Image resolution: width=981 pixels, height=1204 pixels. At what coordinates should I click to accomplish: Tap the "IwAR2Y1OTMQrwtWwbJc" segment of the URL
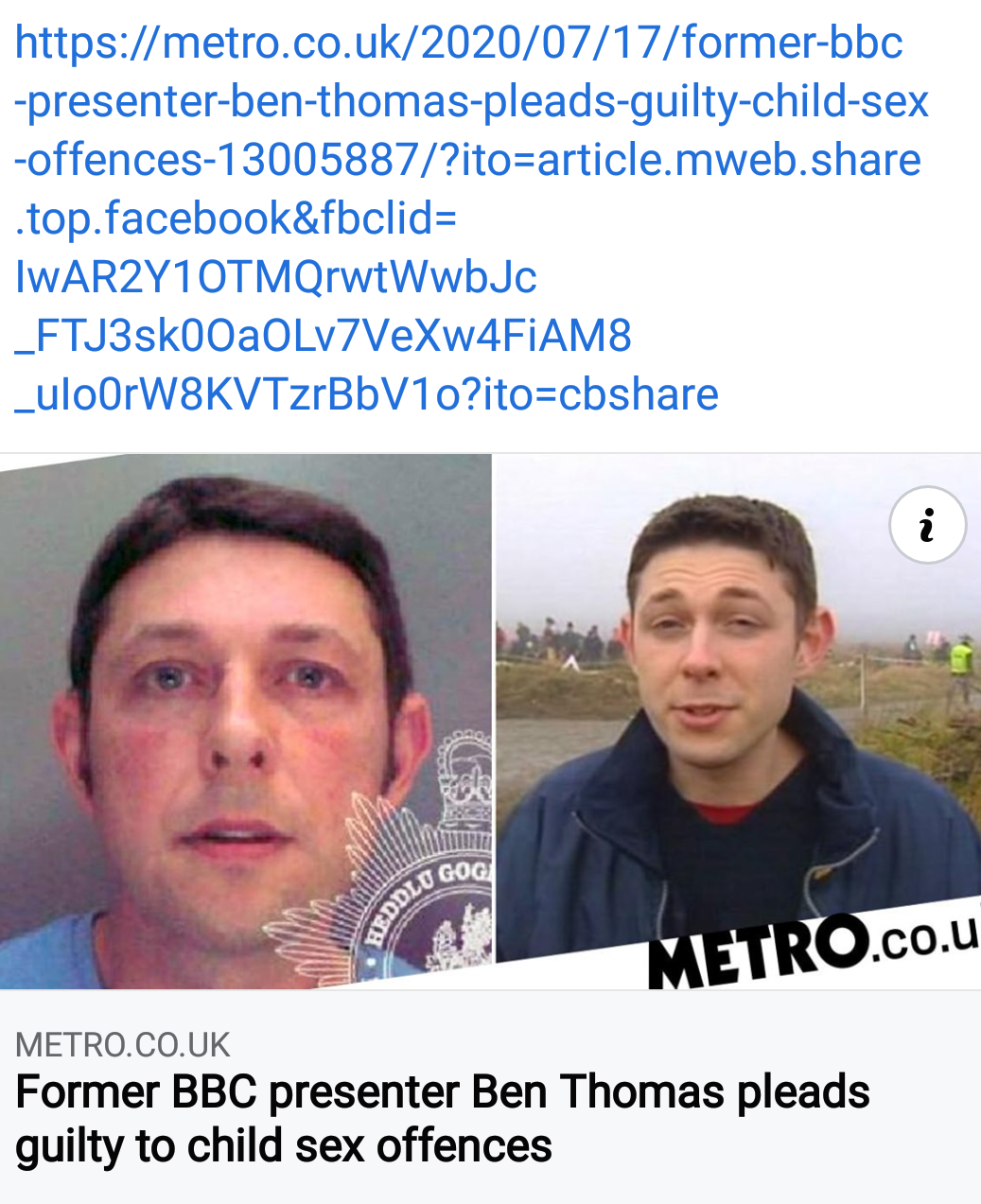coord(276,277)
